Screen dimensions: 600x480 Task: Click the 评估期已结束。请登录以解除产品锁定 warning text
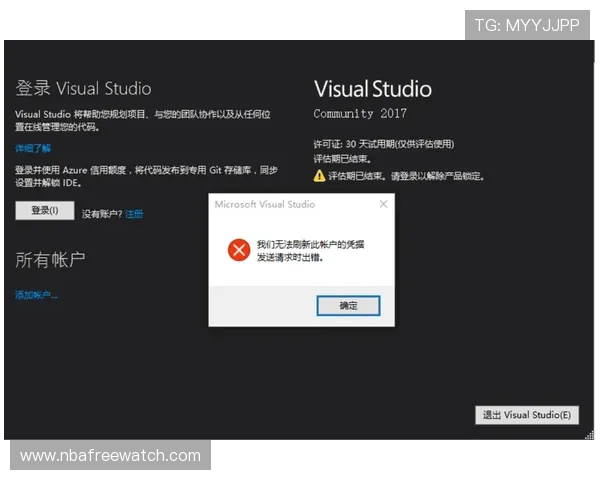coord(406,176)
